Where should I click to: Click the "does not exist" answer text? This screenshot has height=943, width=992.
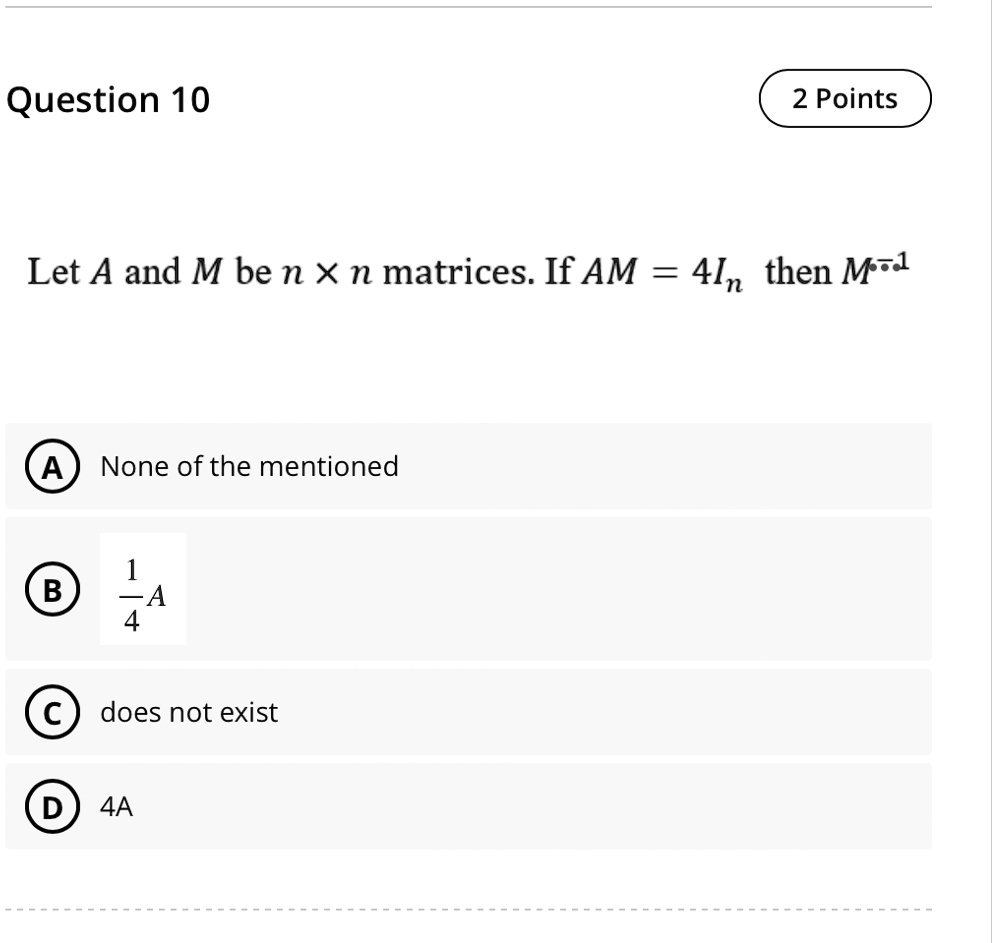pos(189,712)
